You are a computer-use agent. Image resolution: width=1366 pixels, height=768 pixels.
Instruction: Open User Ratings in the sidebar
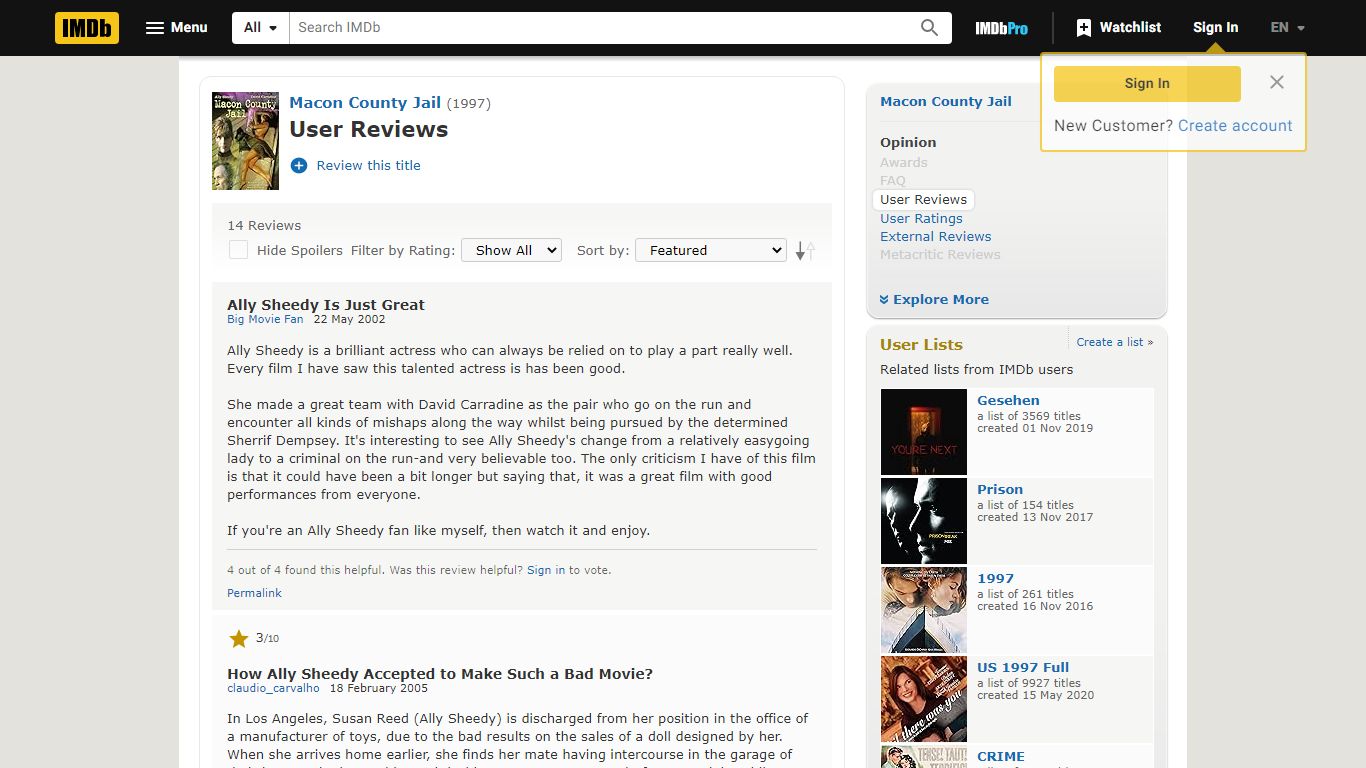(x=921, y=219)
